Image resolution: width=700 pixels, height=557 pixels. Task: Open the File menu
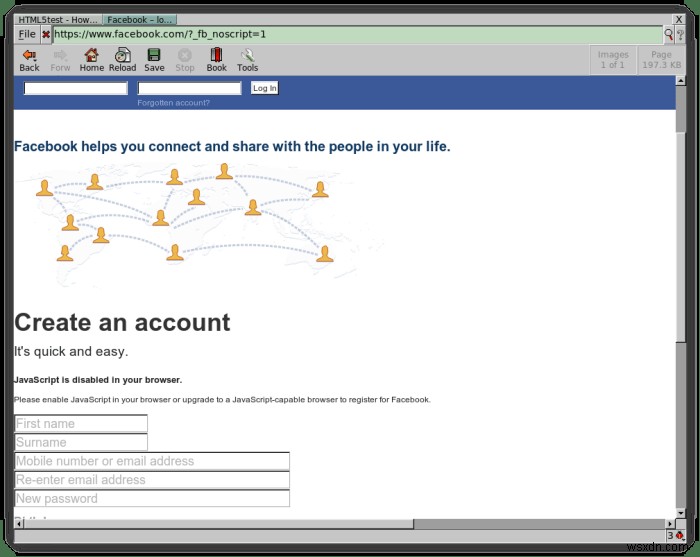click(x=27, y=34)
